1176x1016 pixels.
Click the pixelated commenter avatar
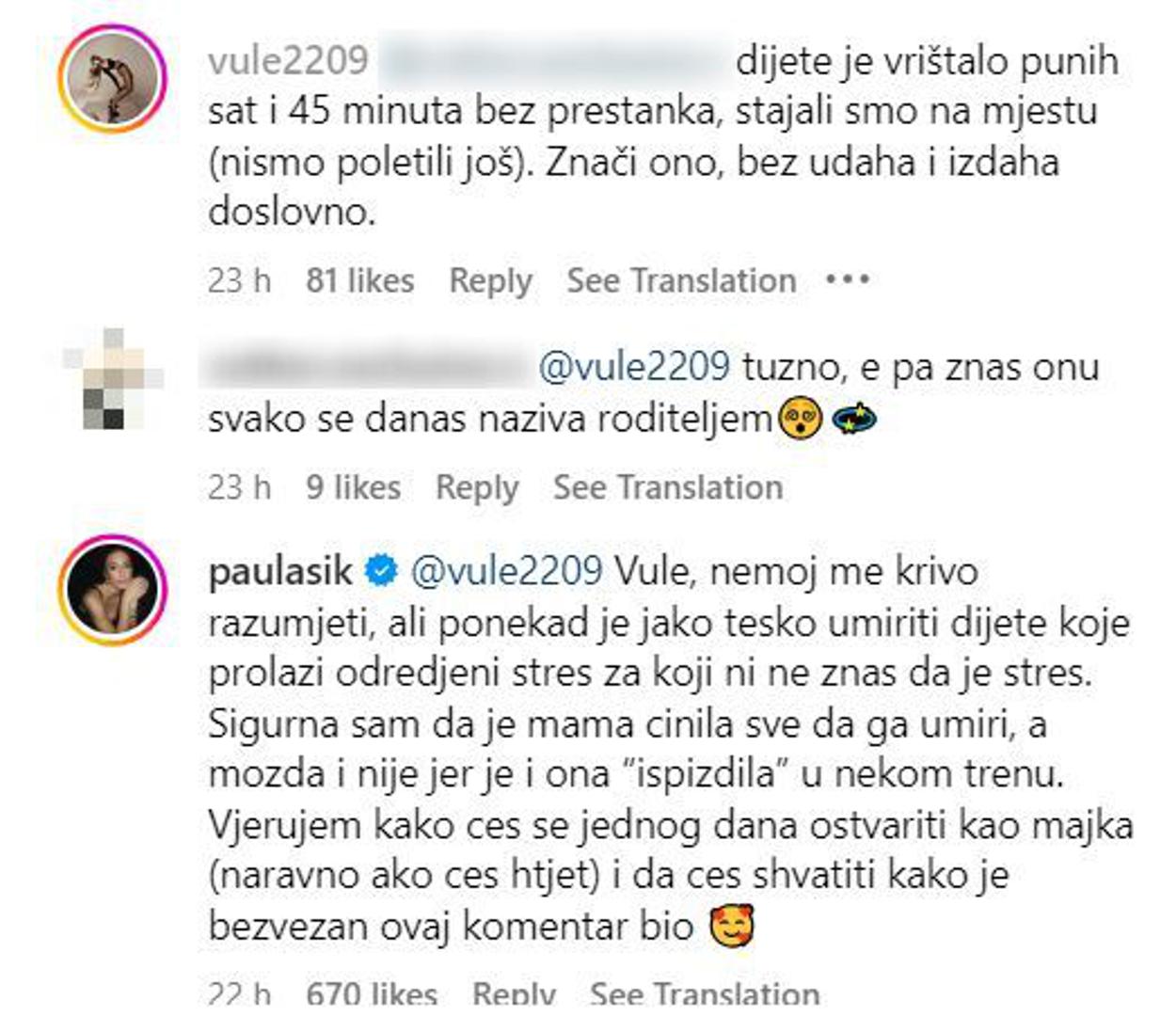point(112,379)
